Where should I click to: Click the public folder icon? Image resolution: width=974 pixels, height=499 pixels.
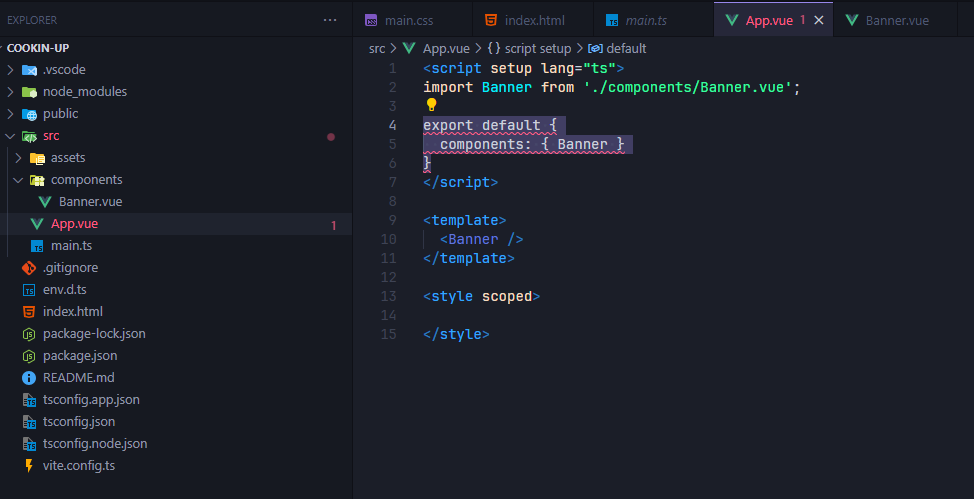(29, 114)
